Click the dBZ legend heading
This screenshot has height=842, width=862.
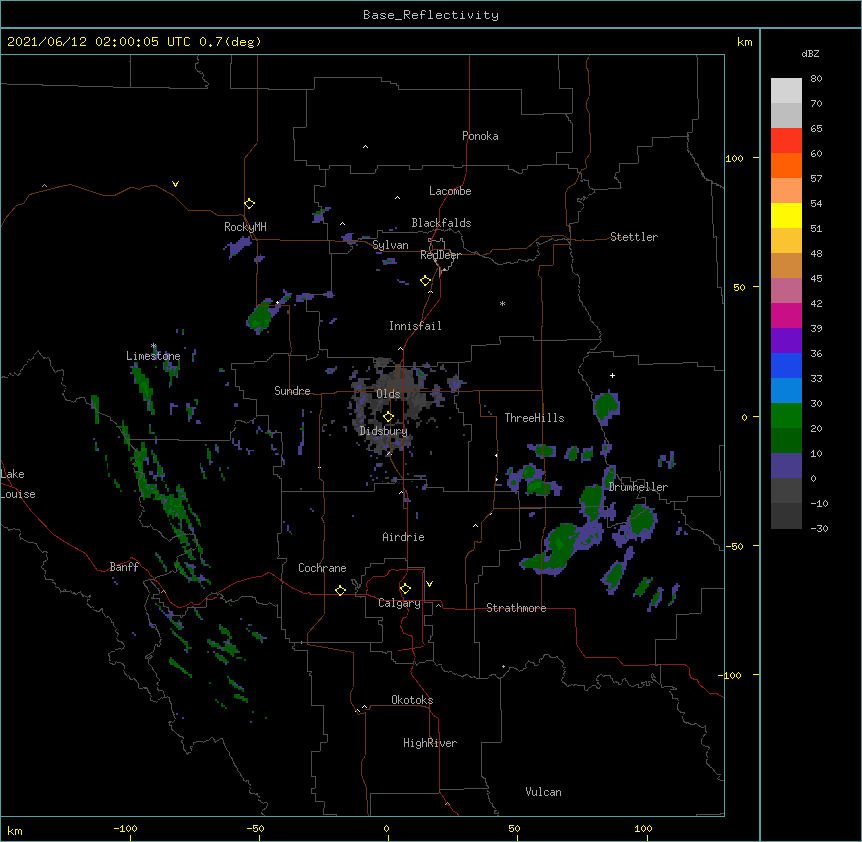tap(810, 53)
